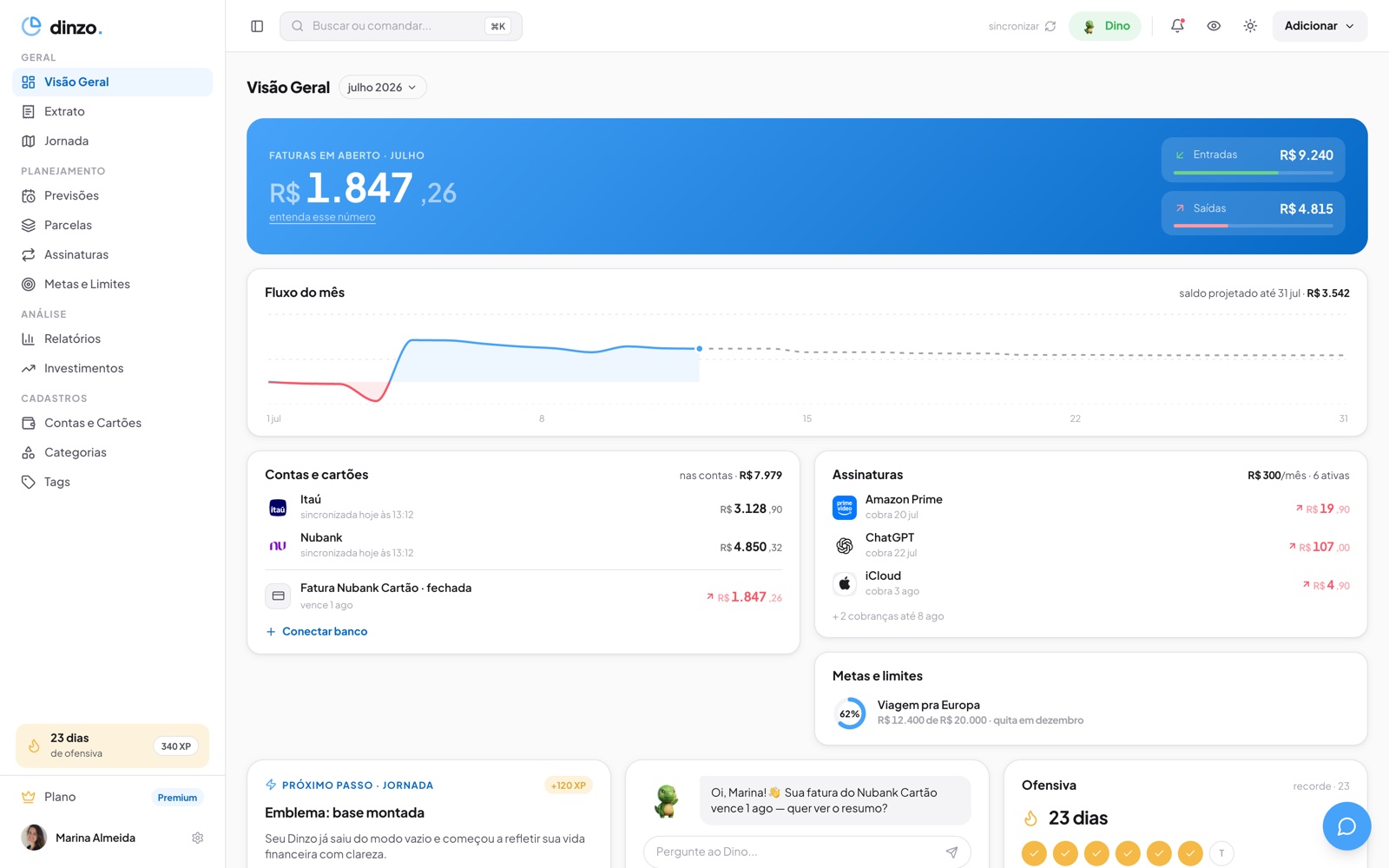Click Marina Almeida's avatar photo

click(34, 838)
